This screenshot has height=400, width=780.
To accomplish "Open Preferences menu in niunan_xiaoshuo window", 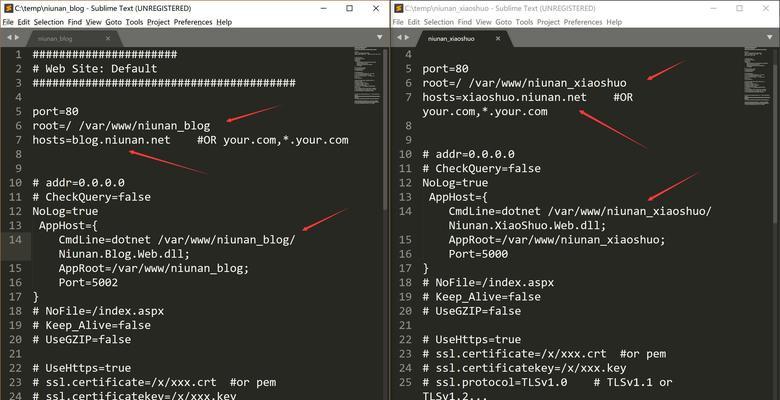I will [583, 22].
